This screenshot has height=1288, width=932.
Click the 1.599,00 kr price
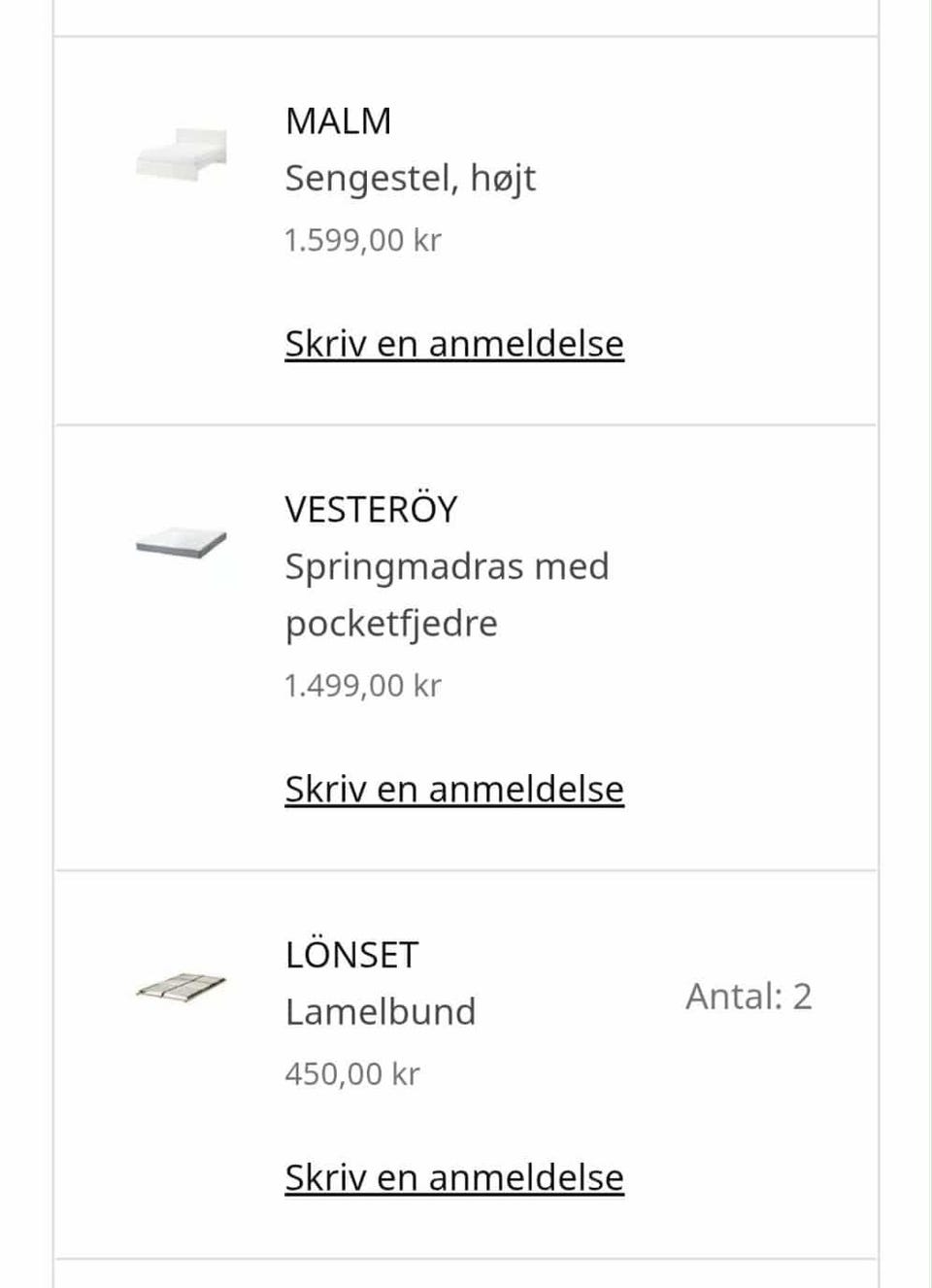[x=362, y=240]
